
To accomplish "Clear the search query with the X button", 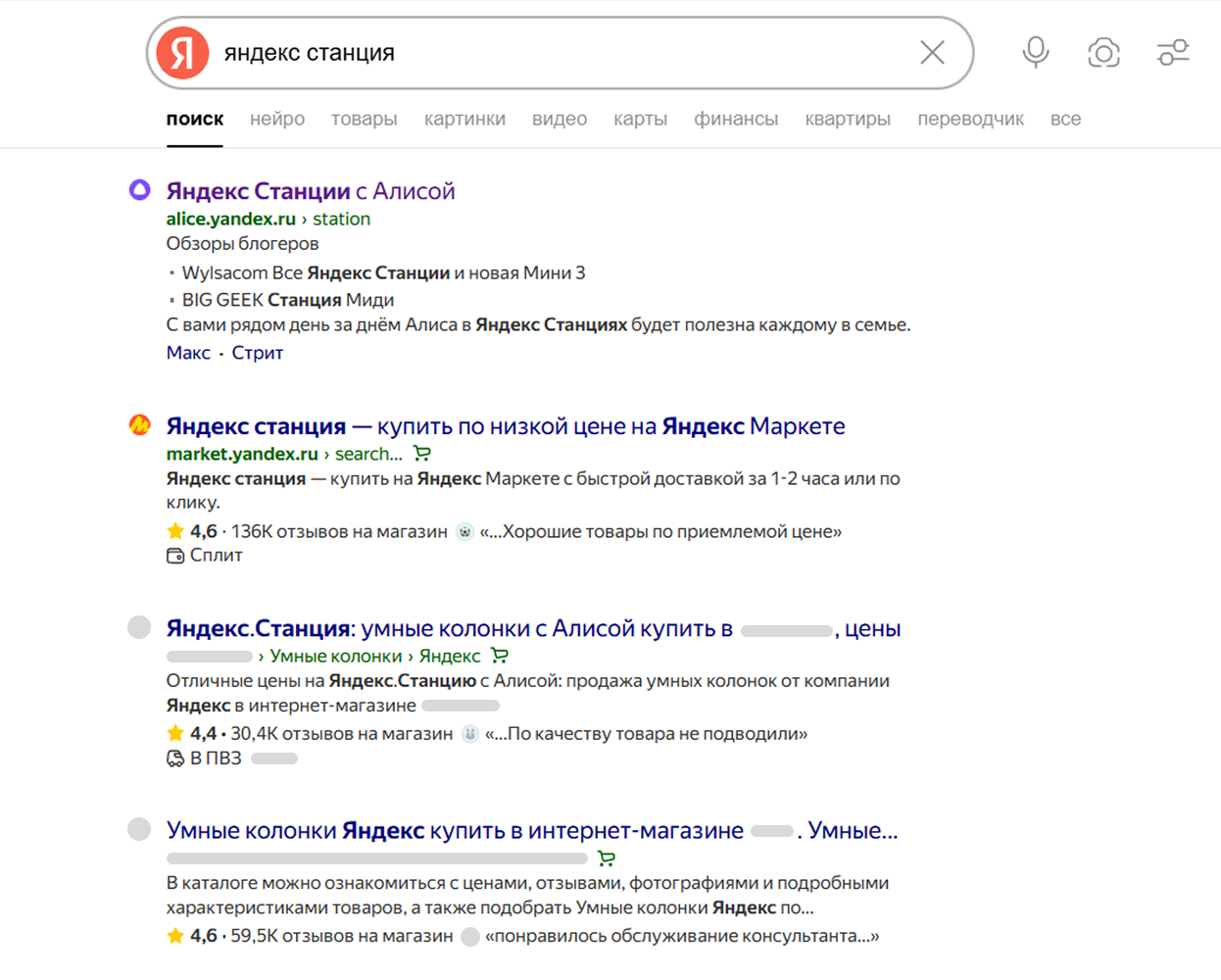I will click(x=932, y=52).
